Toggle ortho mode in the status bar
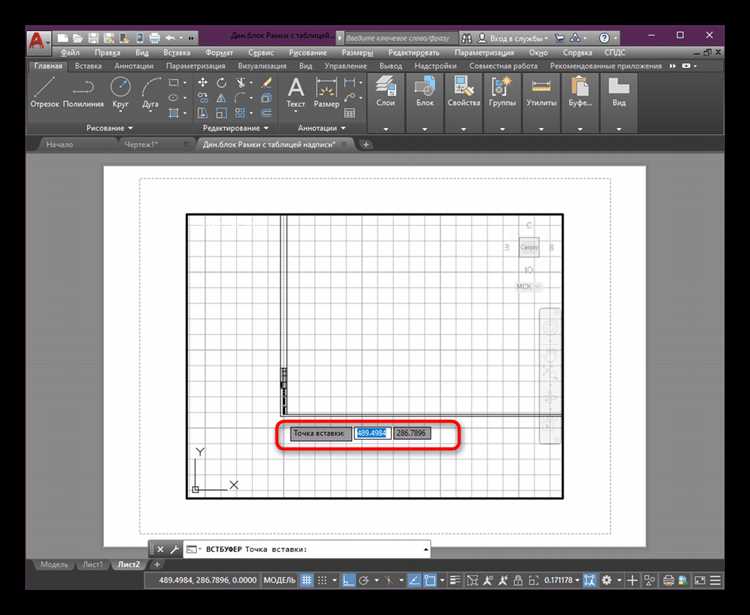Viewport: 750px width, 615px height. (349, 581)
